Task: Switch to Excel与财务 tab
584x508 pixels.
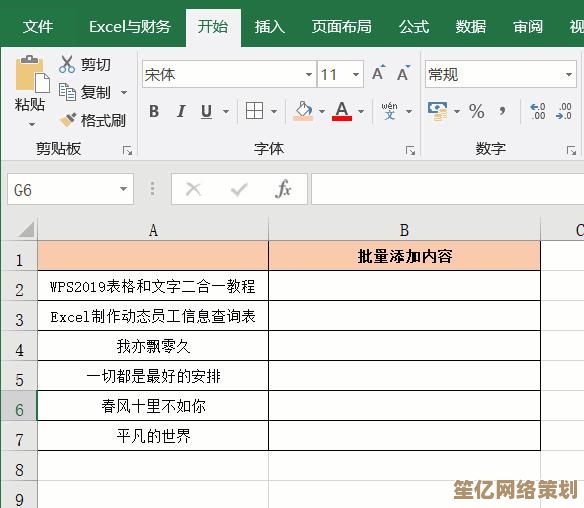Action: click(130, 26)
